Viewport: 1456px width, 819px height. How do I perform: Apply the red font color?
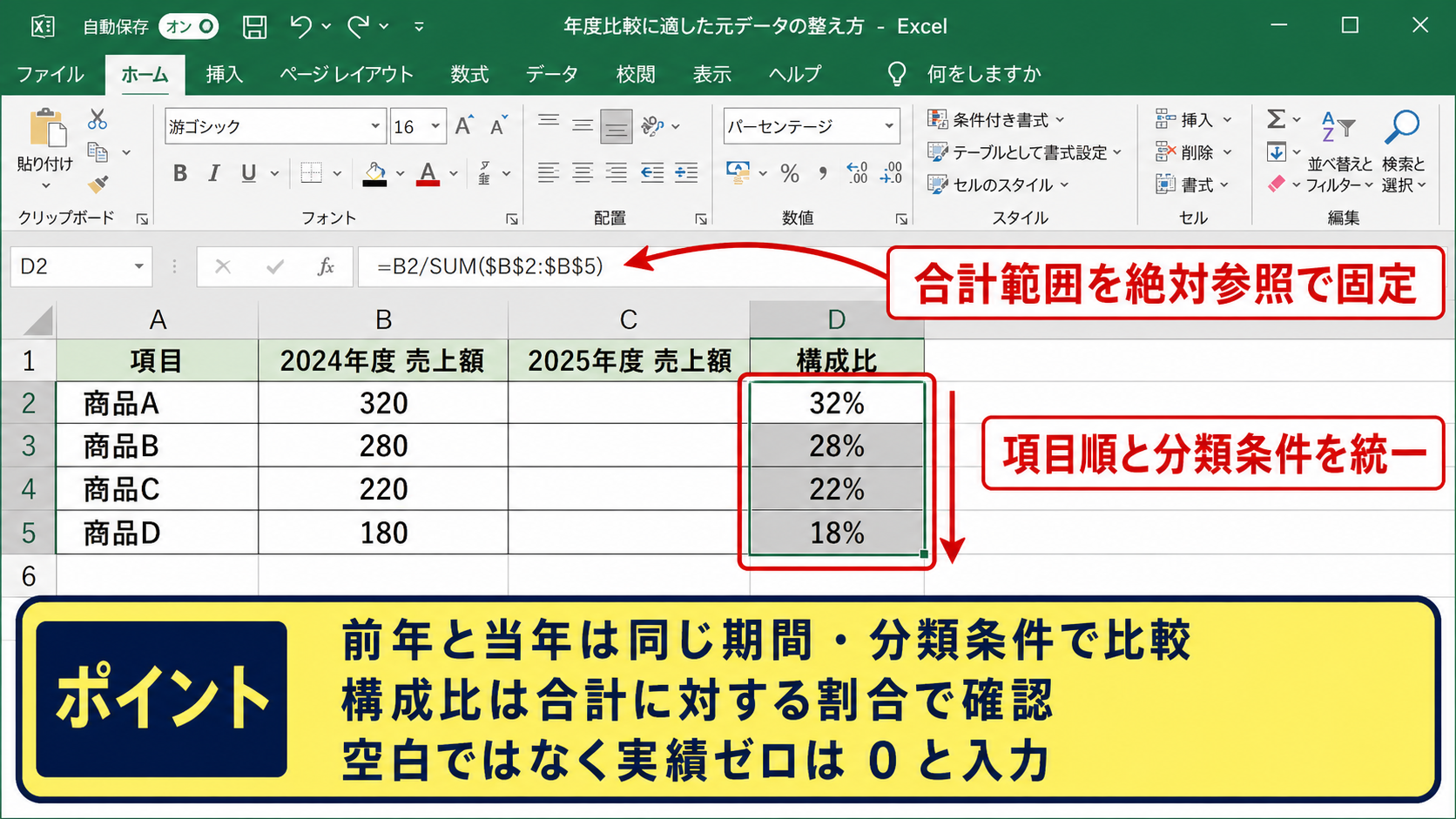[428, 173]
